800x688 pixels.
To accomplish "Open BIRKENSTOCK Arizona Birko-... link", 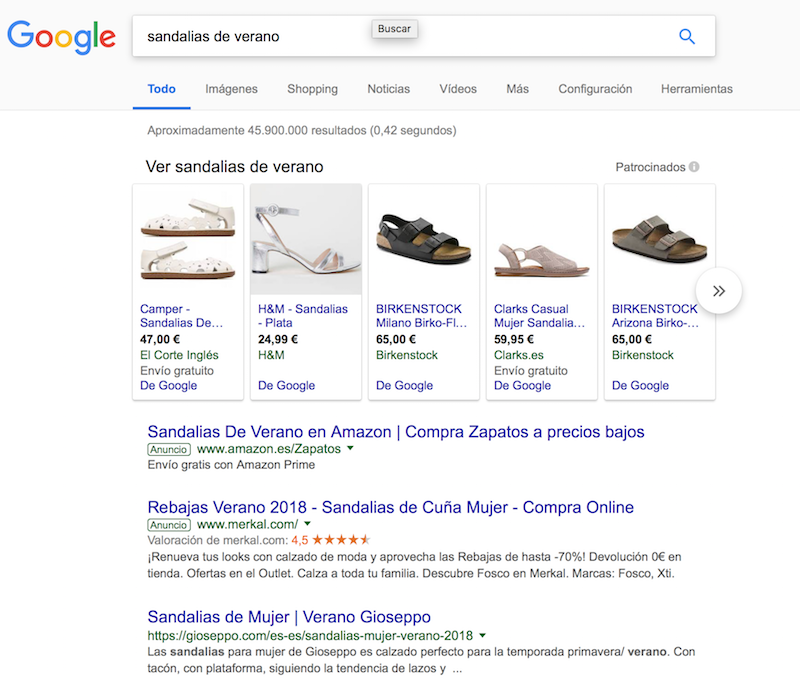I will click(x=655, y=316).
